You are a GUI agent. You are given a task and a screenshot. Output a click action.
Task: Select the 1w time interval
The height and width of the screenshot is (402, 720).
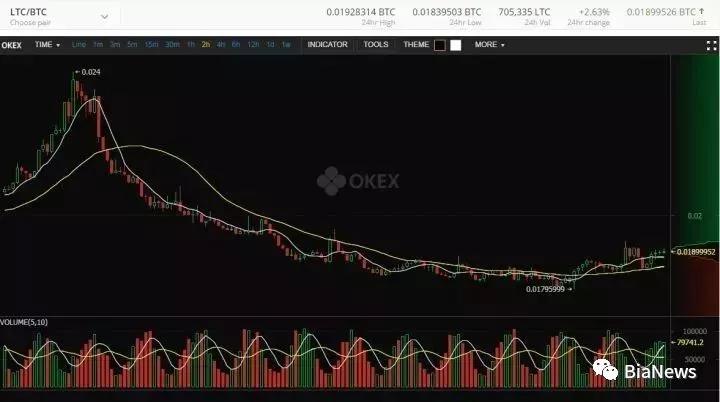(286, 45)
